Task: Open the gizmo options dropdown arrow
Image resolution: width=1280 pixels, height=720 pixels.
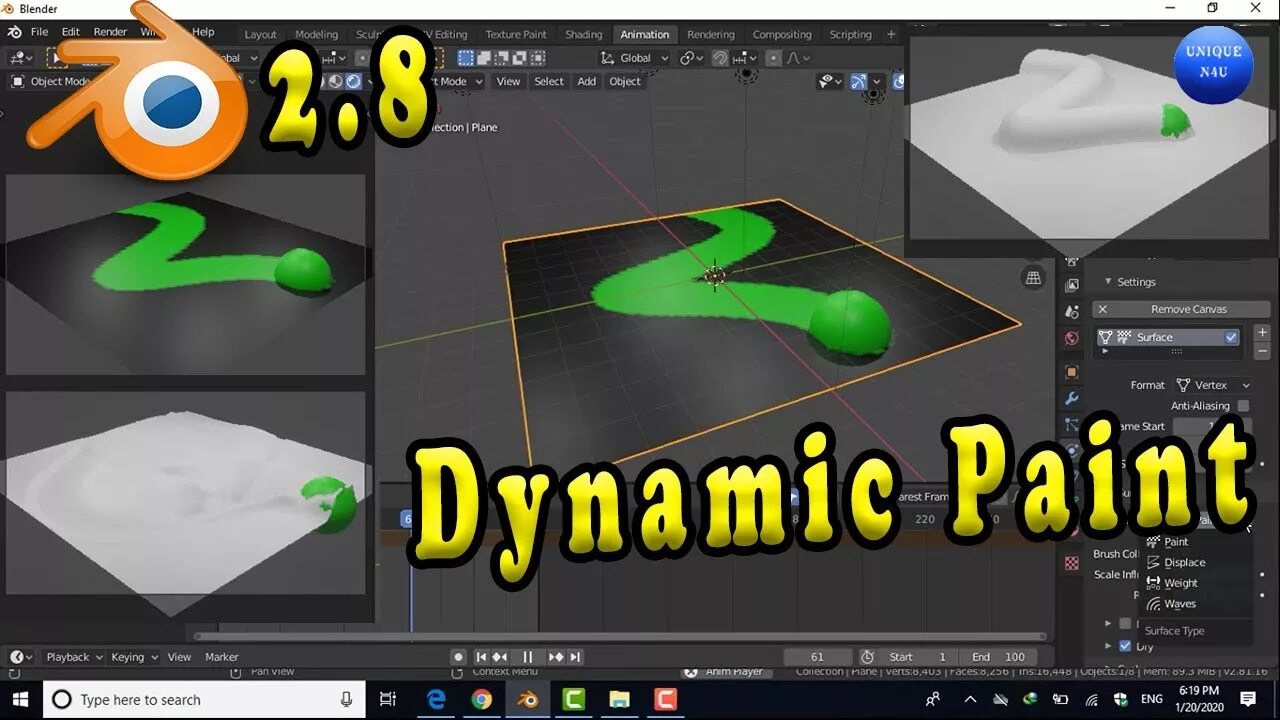Action: tap(876, 82)
